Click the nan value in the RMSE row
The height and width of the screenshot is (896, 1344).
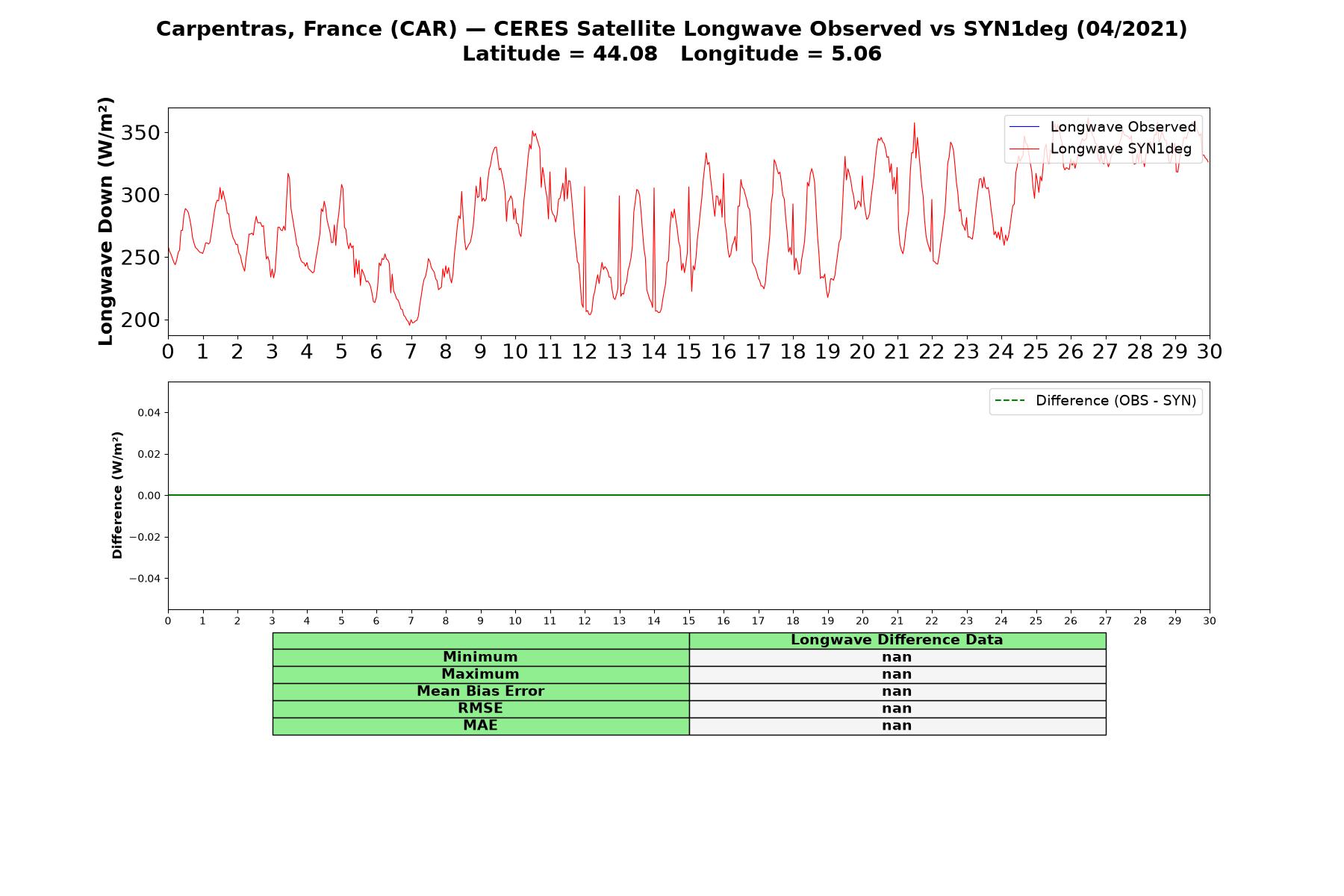tap(897, 709)
